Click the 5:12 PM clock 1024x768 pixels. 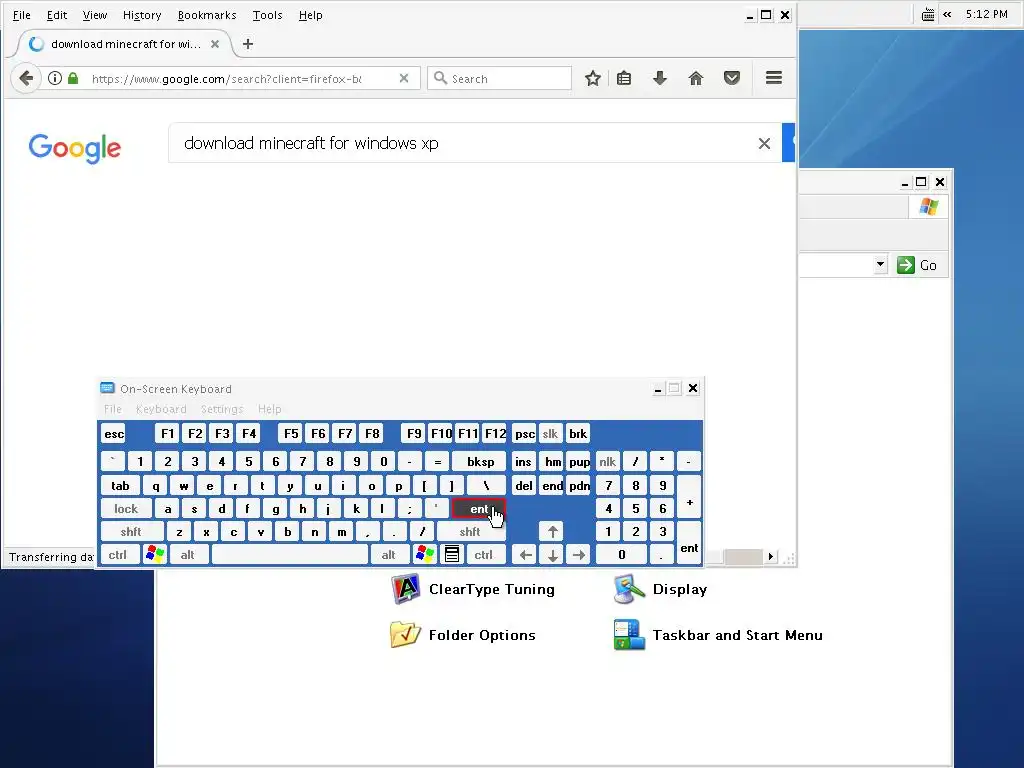[986, 14]
